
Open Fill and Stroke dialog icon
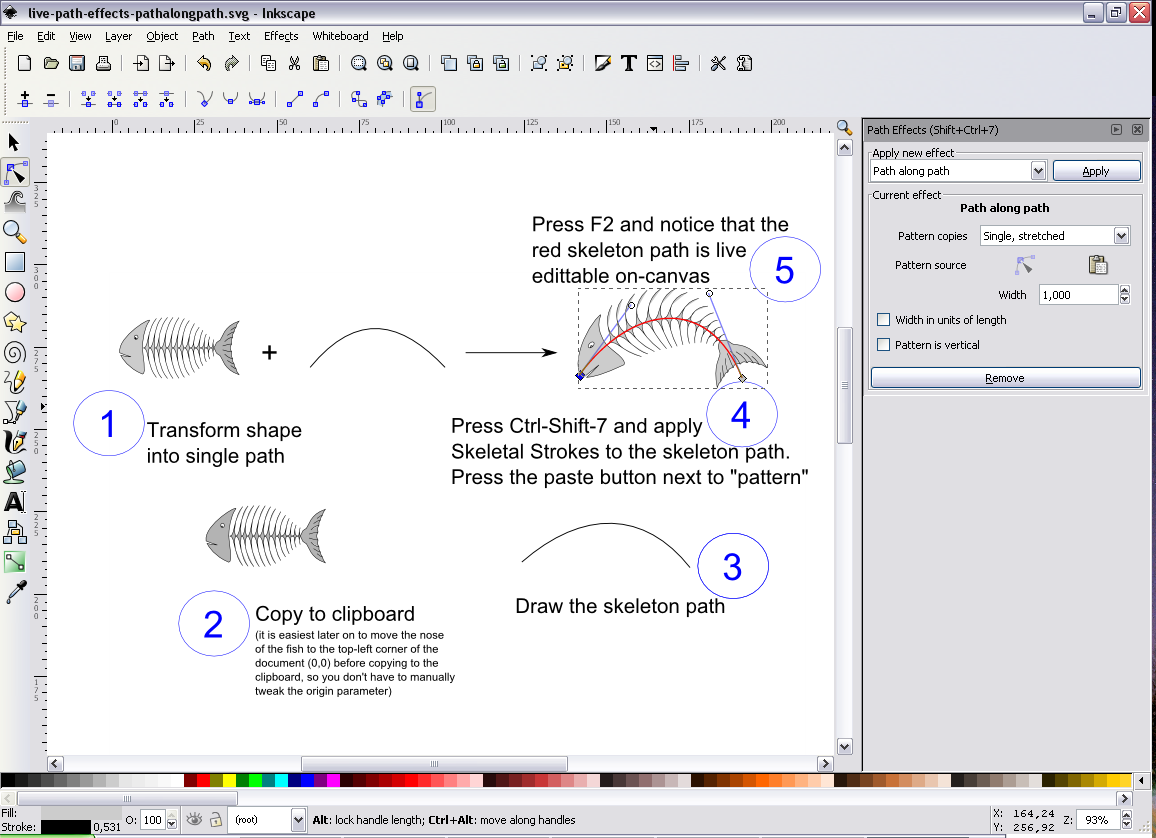[603, 63]
